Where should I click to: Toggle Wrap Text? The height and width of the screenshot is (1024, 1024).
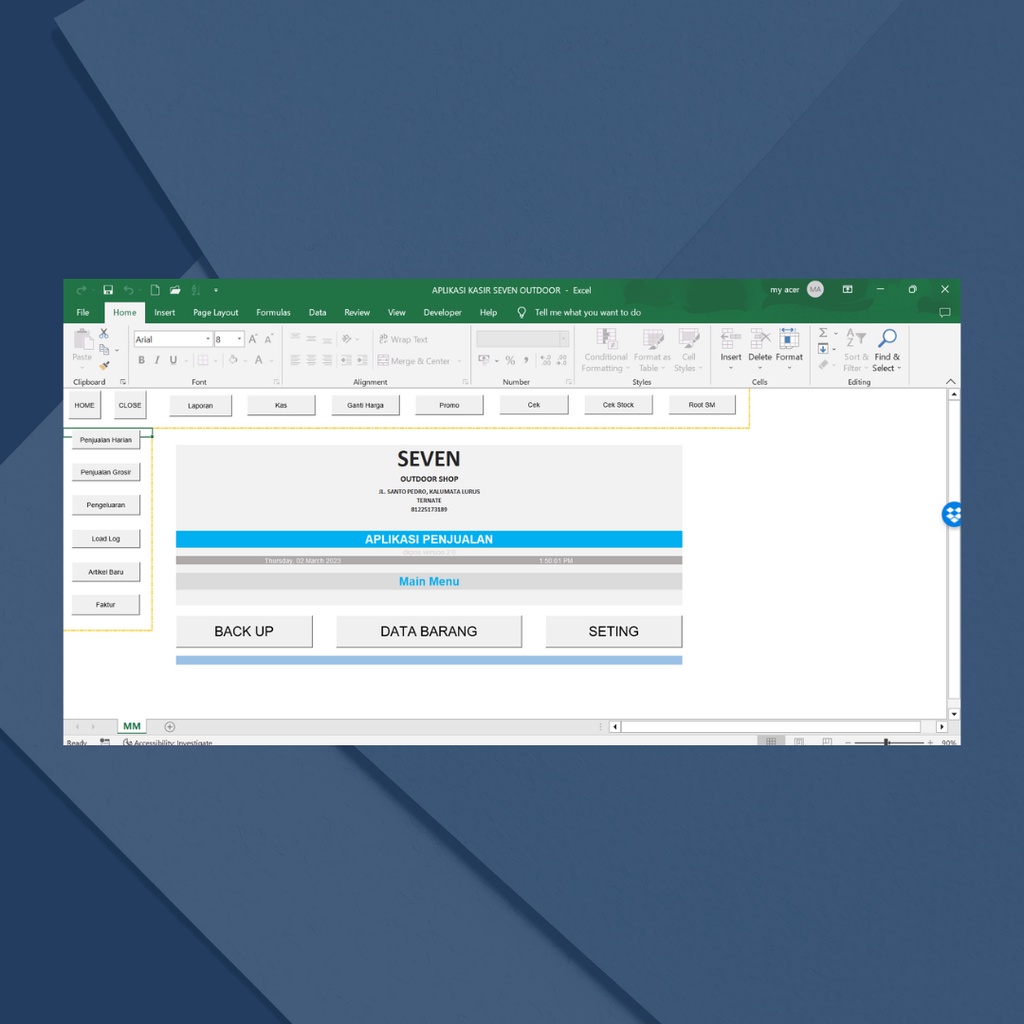pos(403,339)
